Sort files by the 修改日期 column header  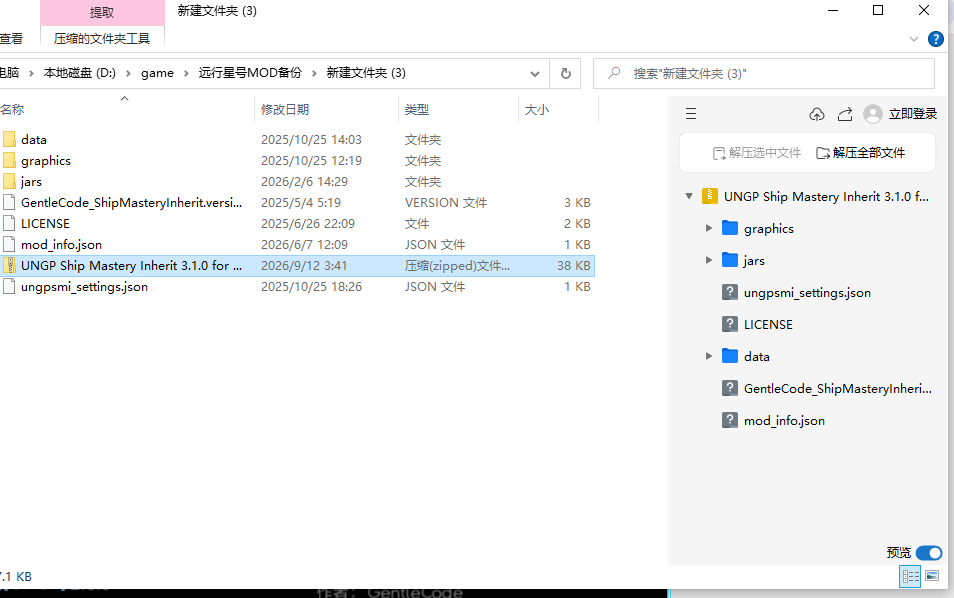point(326,110)
